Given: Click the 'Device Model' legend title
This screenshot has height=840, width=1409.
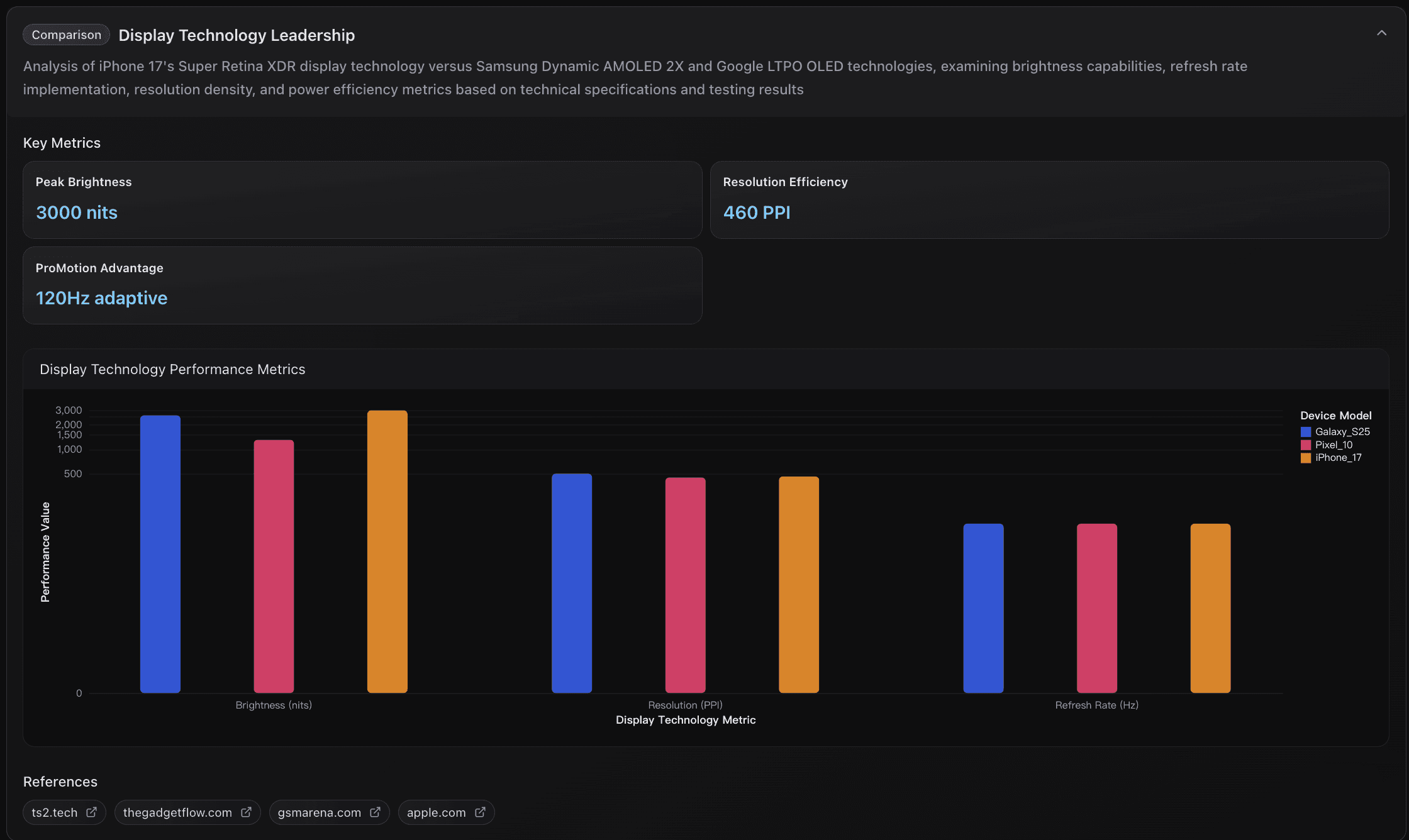Looking at the screenshot, I should point(1336,416).
